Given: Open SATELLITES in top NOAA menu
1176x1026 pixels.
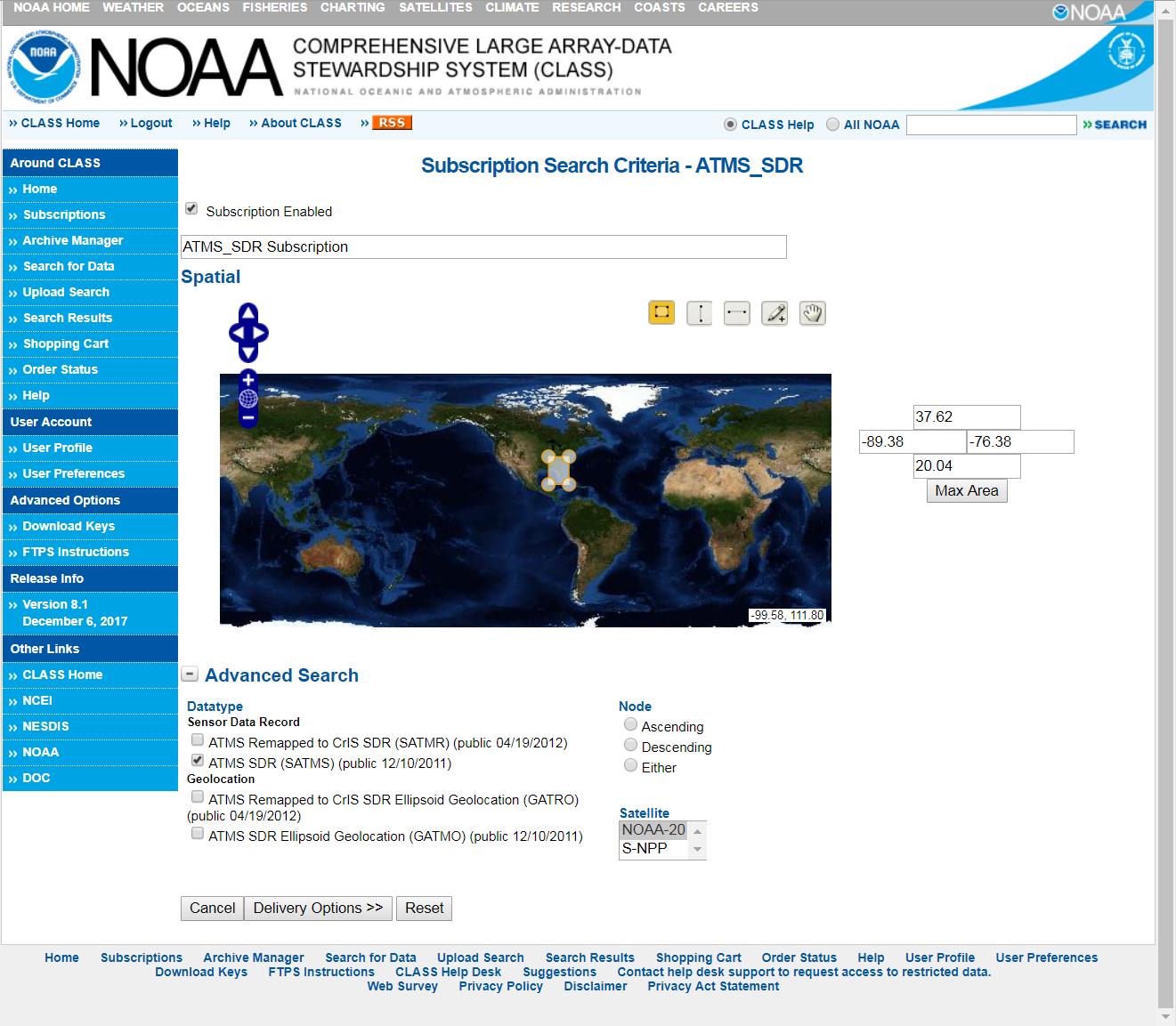Looking at the screenshot, I should [x=435, y=7].
